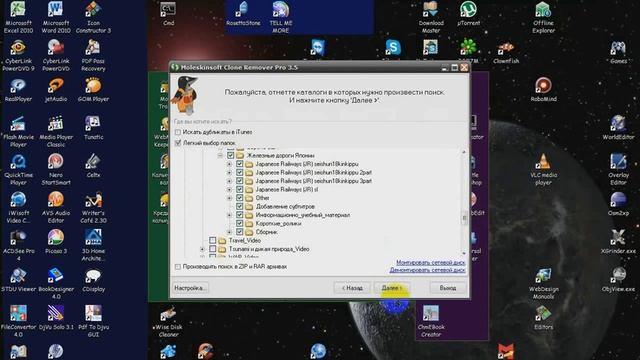This screenshot has width=640, height=360.
Task: Launch Download Master icon
Action: coord(431,17)
